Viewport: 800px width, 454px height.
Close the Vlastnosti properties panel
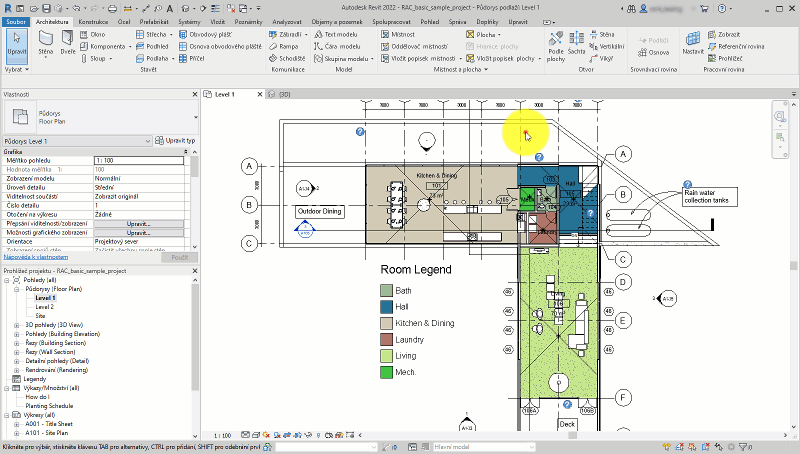click(194, 94)
